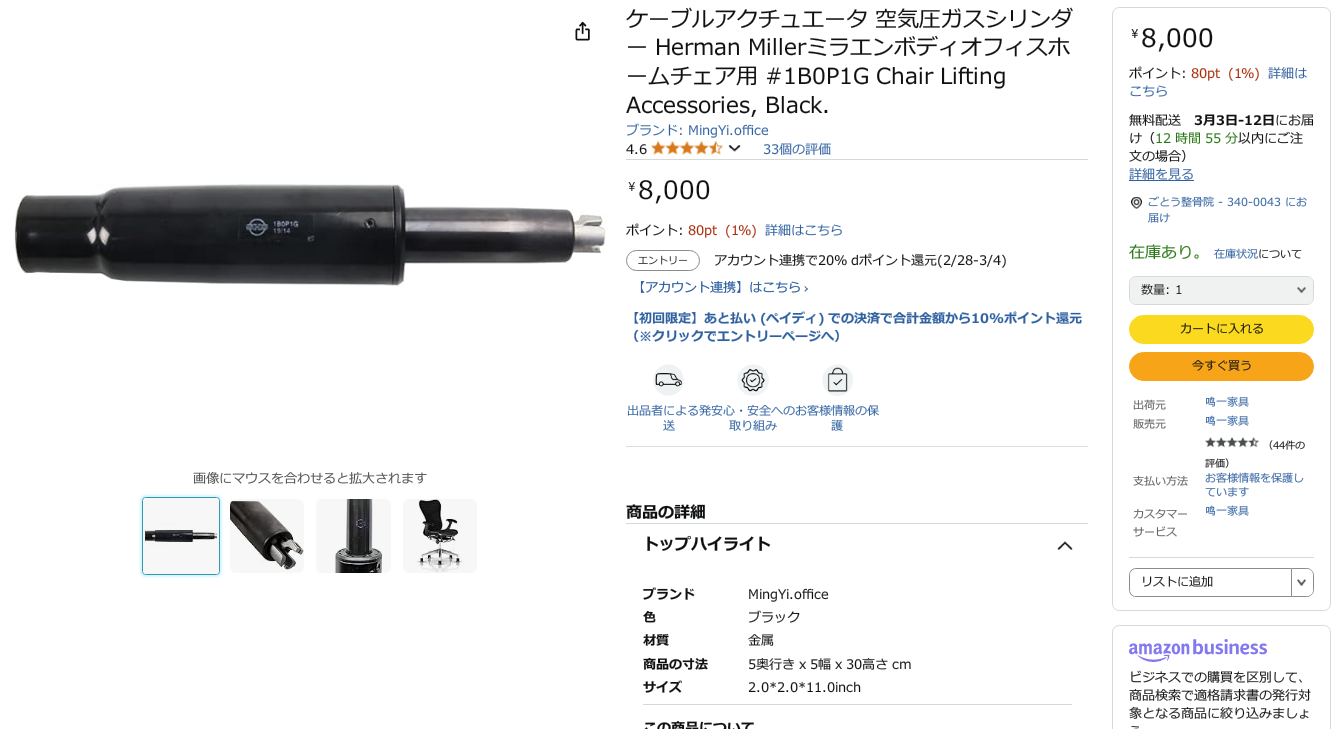This screenshot has height=729, width=1335.
Task: Open the quantity dropdown
Action: (x=1221, y=290)
